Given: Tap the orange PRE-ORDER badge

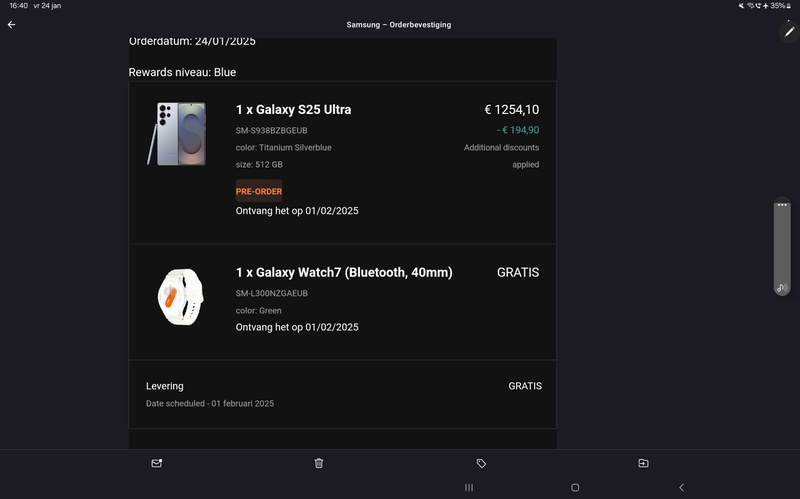Looking at the screenshot, I should tap(259, 191).
